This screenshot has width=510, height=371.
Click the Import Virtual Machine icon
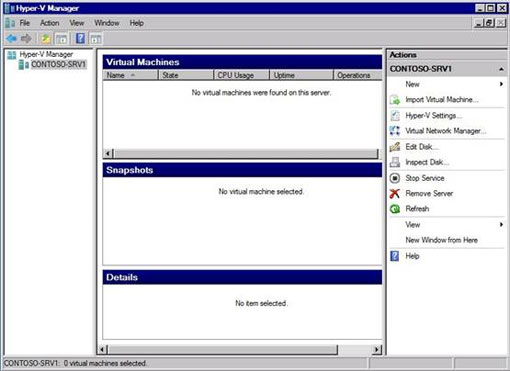point(395,100)
